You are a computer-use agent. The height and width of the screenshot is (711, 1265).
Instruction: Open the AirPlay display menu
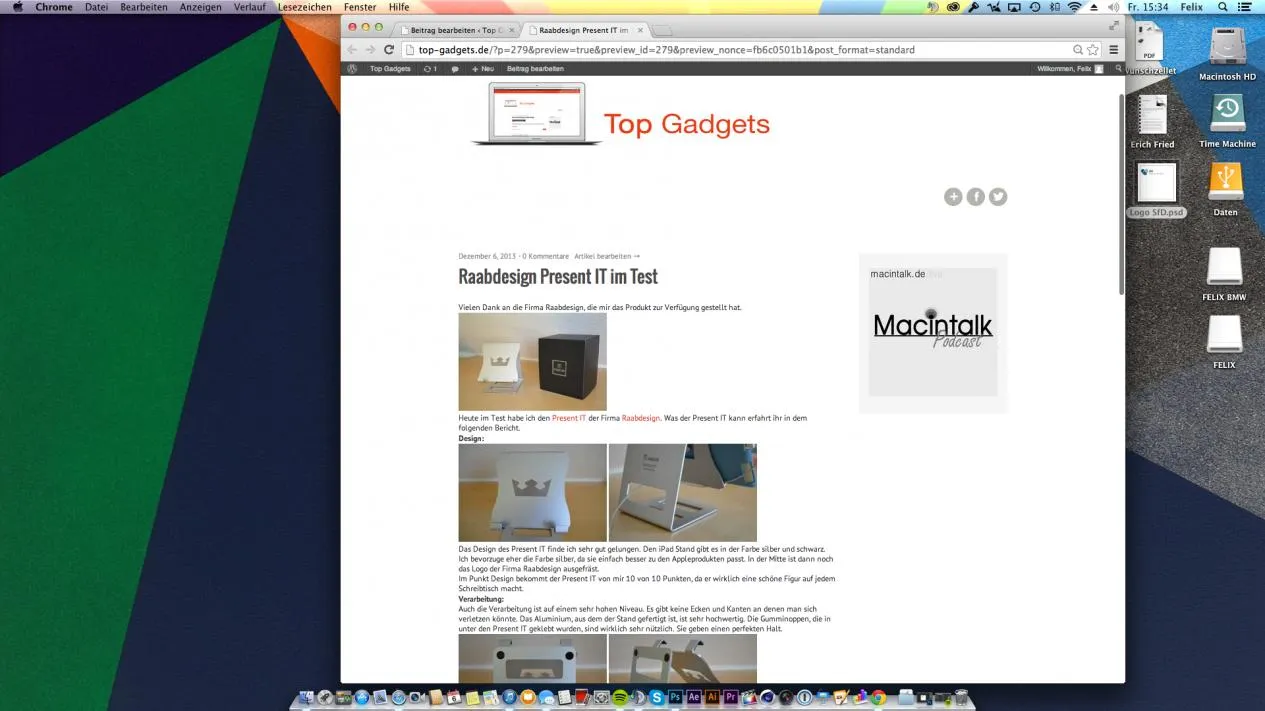tap(1014, 7)
